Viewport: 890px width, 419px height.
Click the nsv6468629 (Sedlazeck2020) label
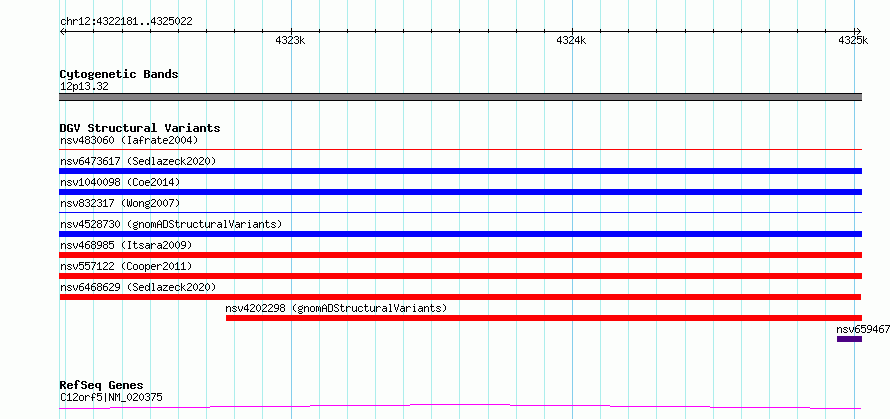point(138,287)
